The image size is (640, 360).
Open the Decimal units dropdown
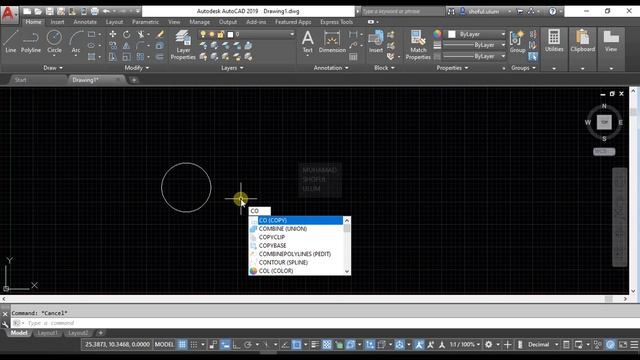542,345
